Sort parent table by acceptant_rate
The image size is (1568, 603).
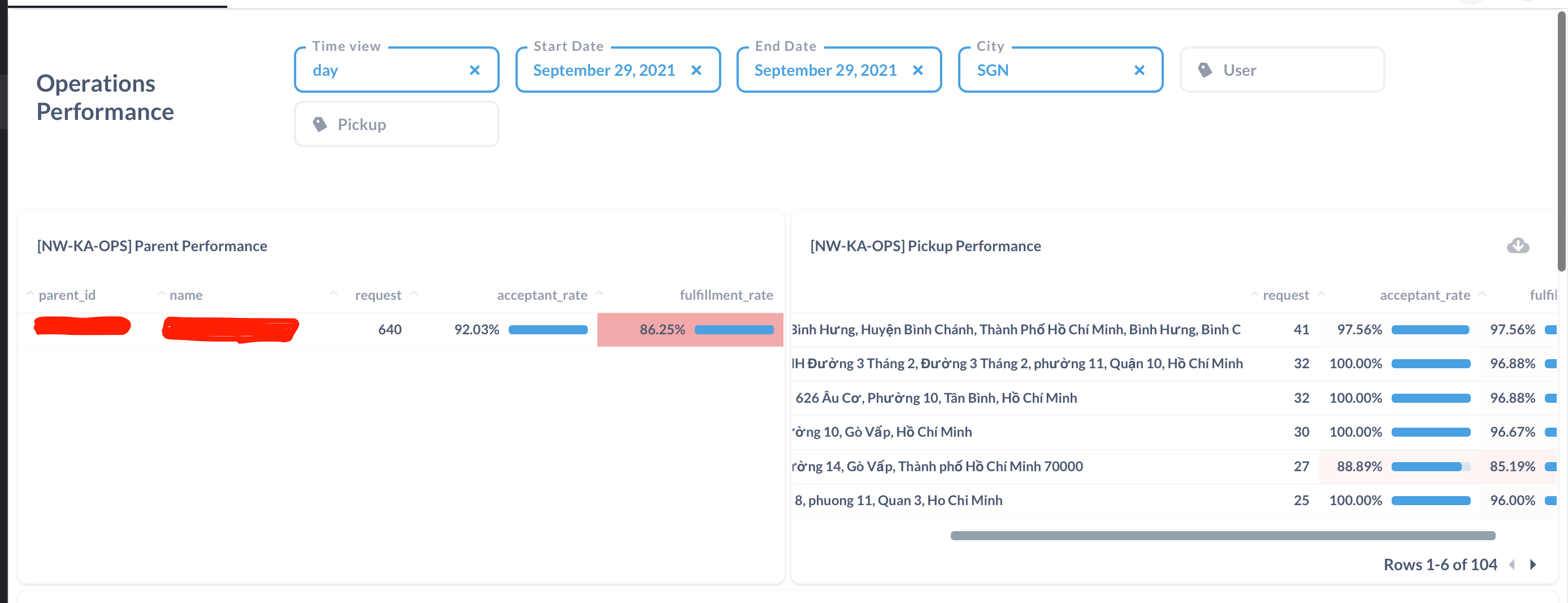[x=542, y=295]
